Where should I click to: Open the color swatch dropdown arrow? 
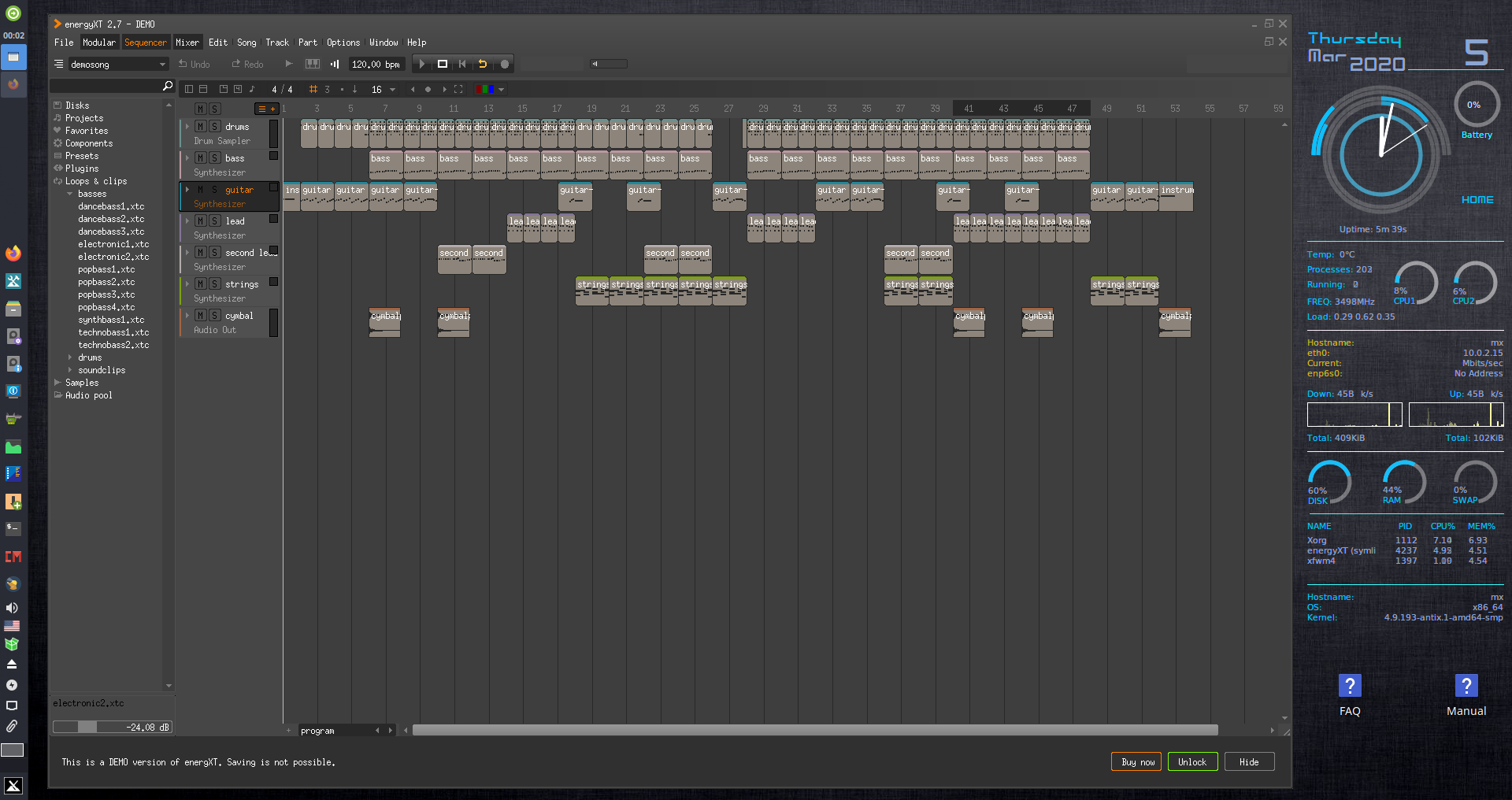coord(502,90)
